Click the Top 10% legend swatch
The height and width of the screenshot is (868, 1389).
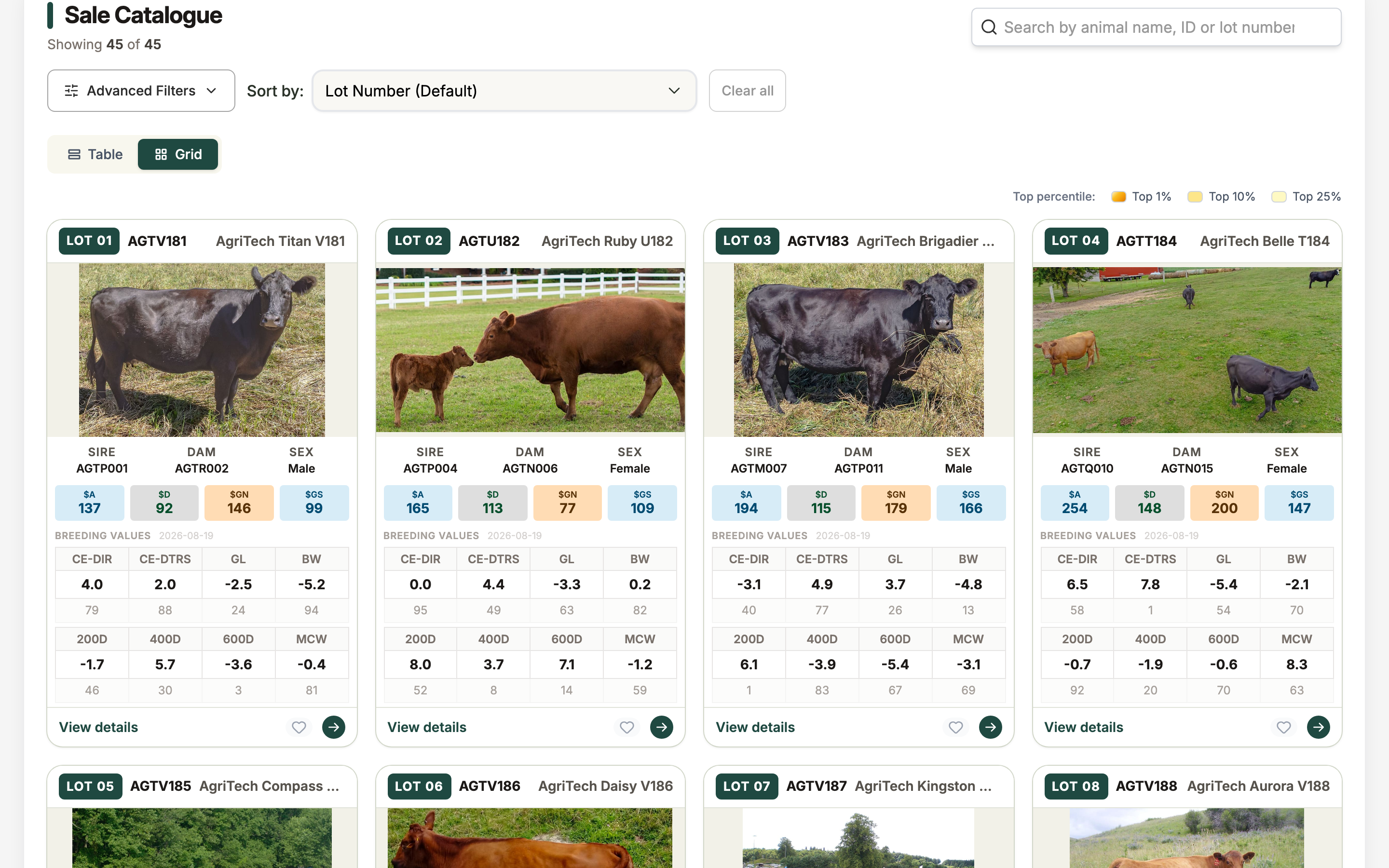[1195, 197]
